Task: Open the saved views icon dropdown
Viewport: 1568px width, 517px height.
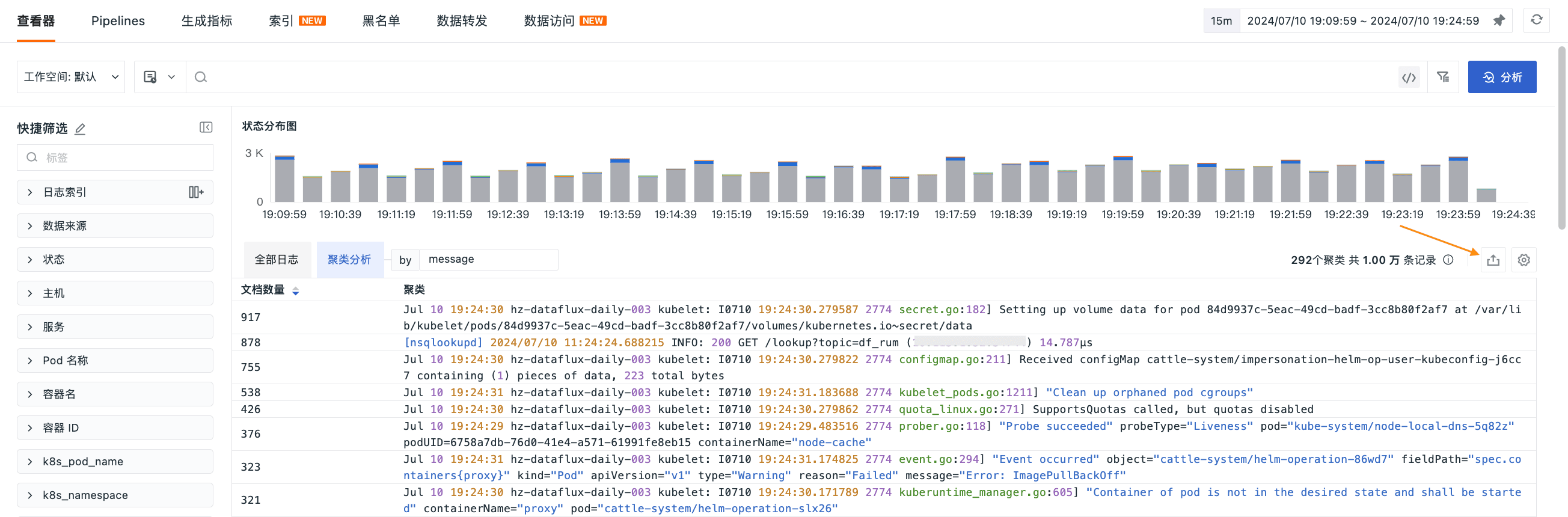Action: coord(159,77)
